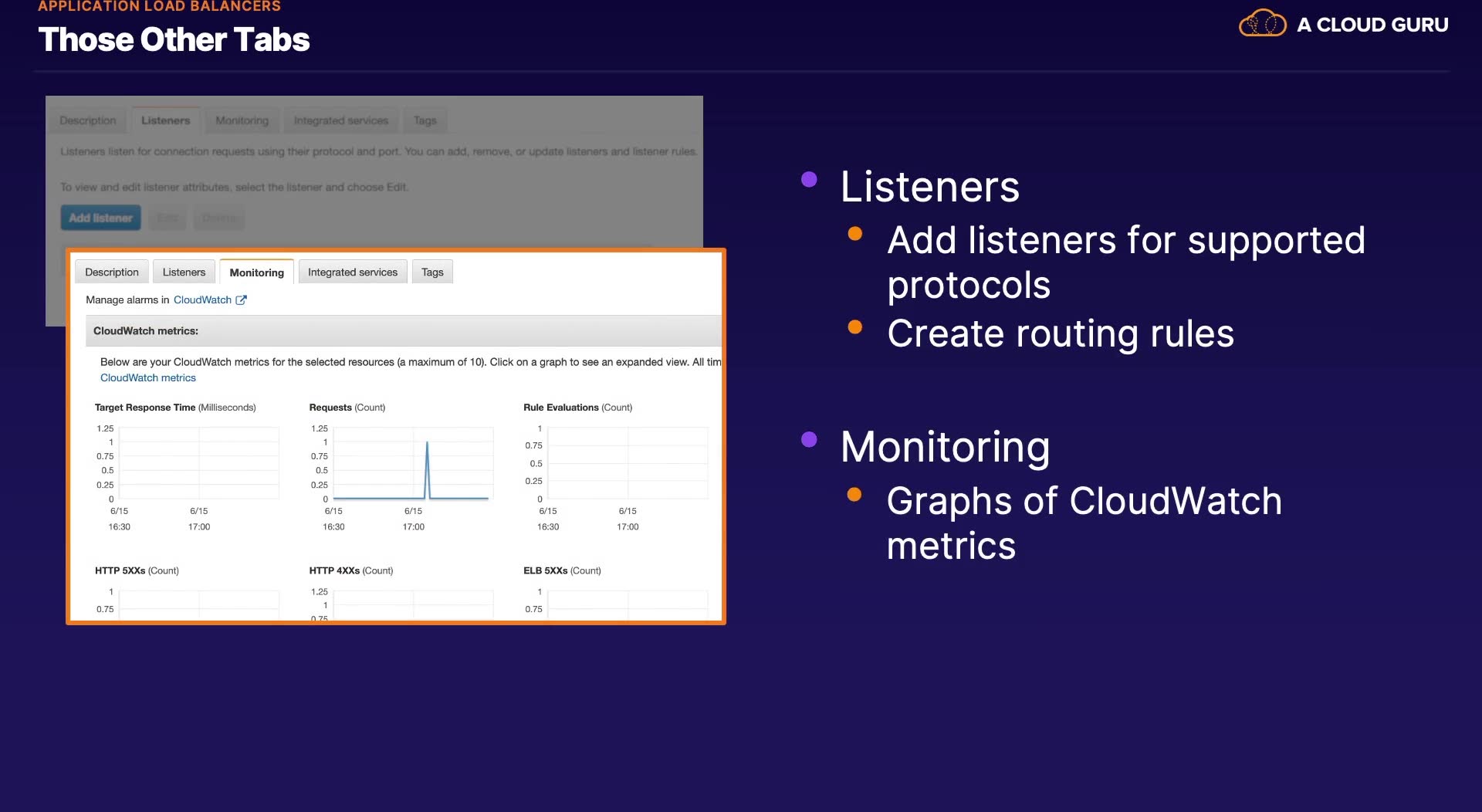Click the 'Target Response Time (Milliseconds)' graph title
This screenshot has height=812, width=1482.
pos(175,408)
